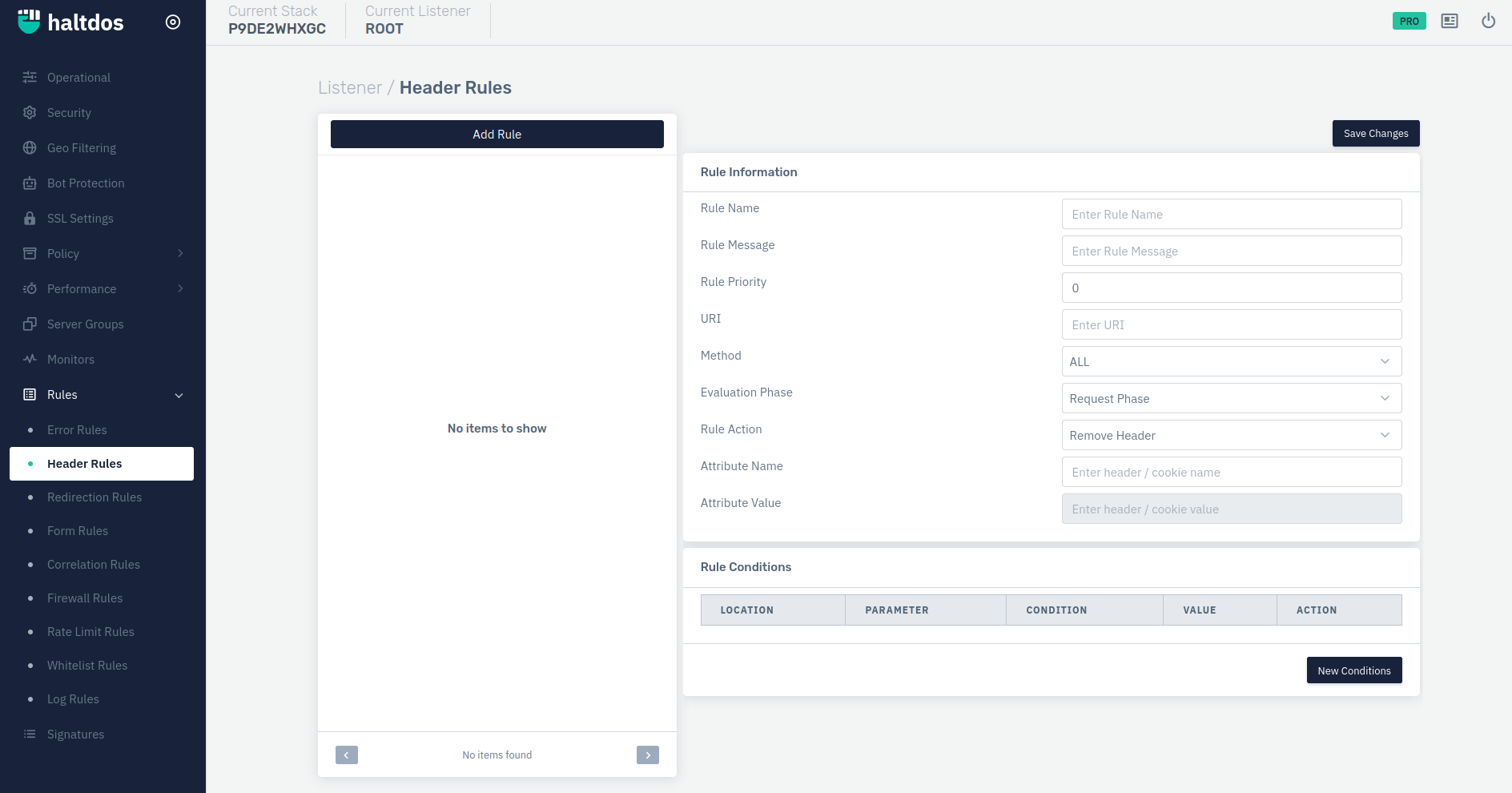This screenshot has width=1512, height=793.
Task: Click the disabled Attribute Value field
Action: [1232, 509]
